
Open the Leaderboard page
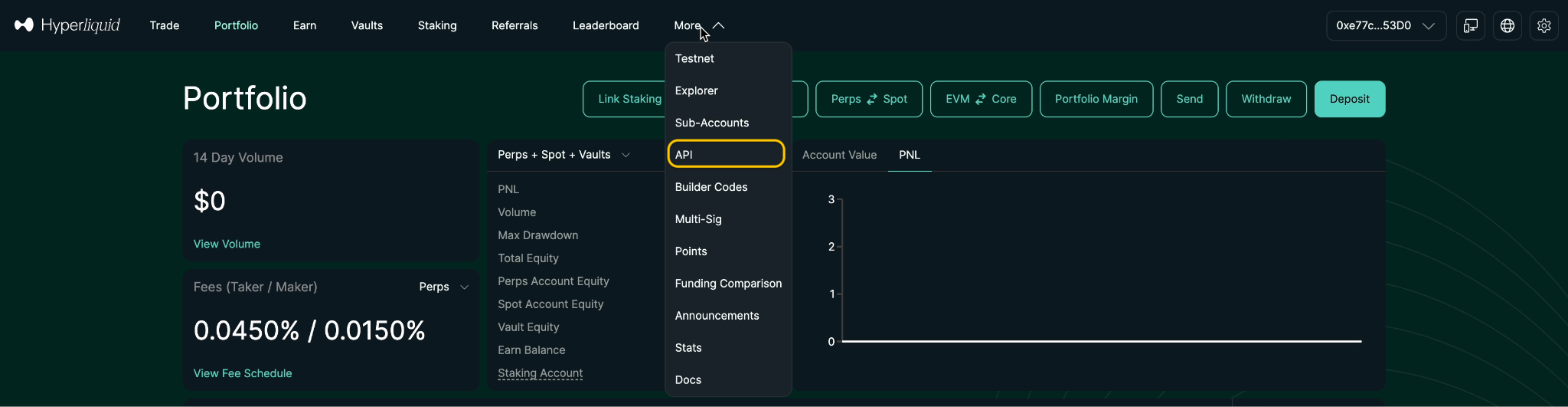606,25
